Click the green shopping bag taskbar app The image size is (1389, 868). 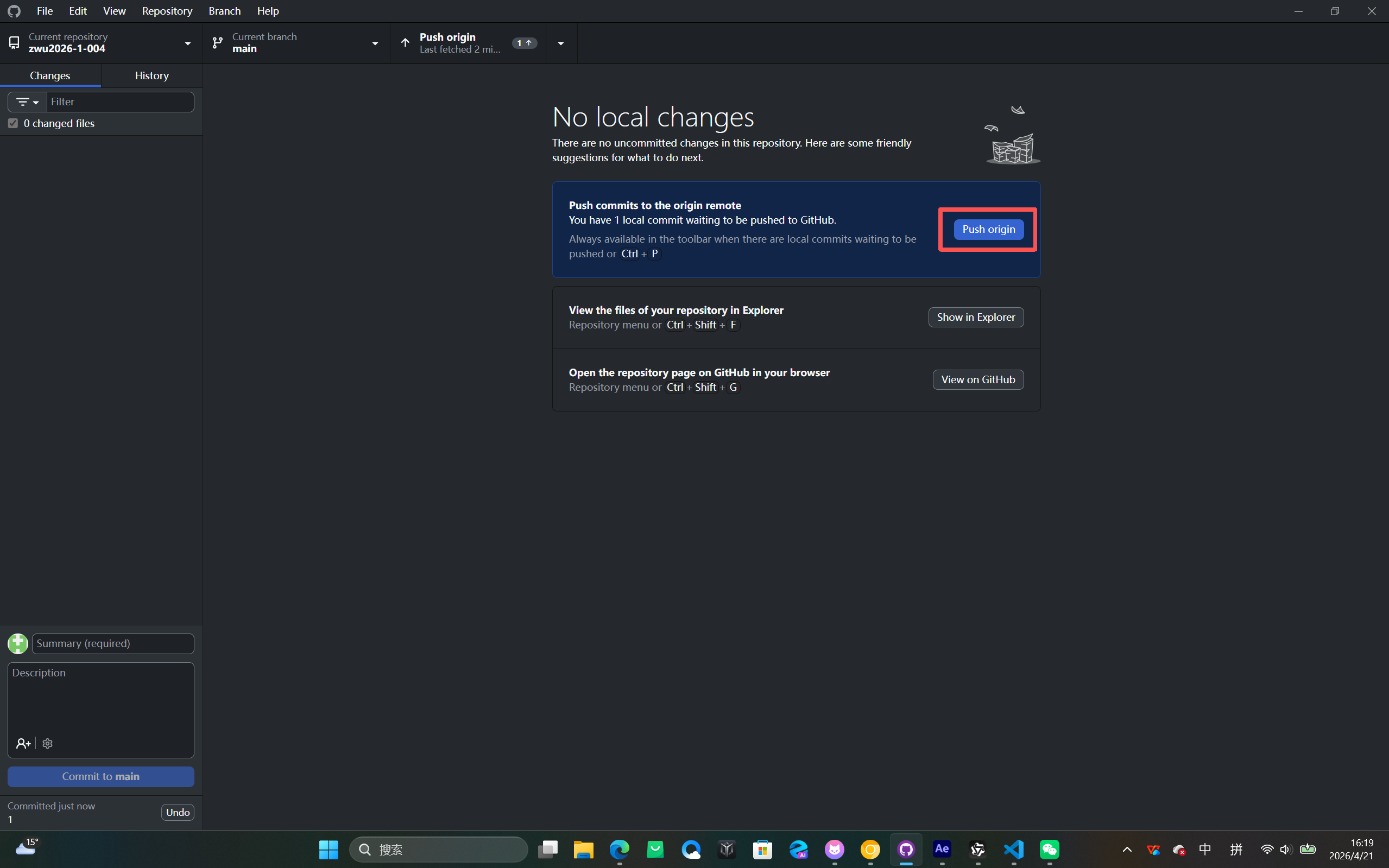tap(655, 849)
